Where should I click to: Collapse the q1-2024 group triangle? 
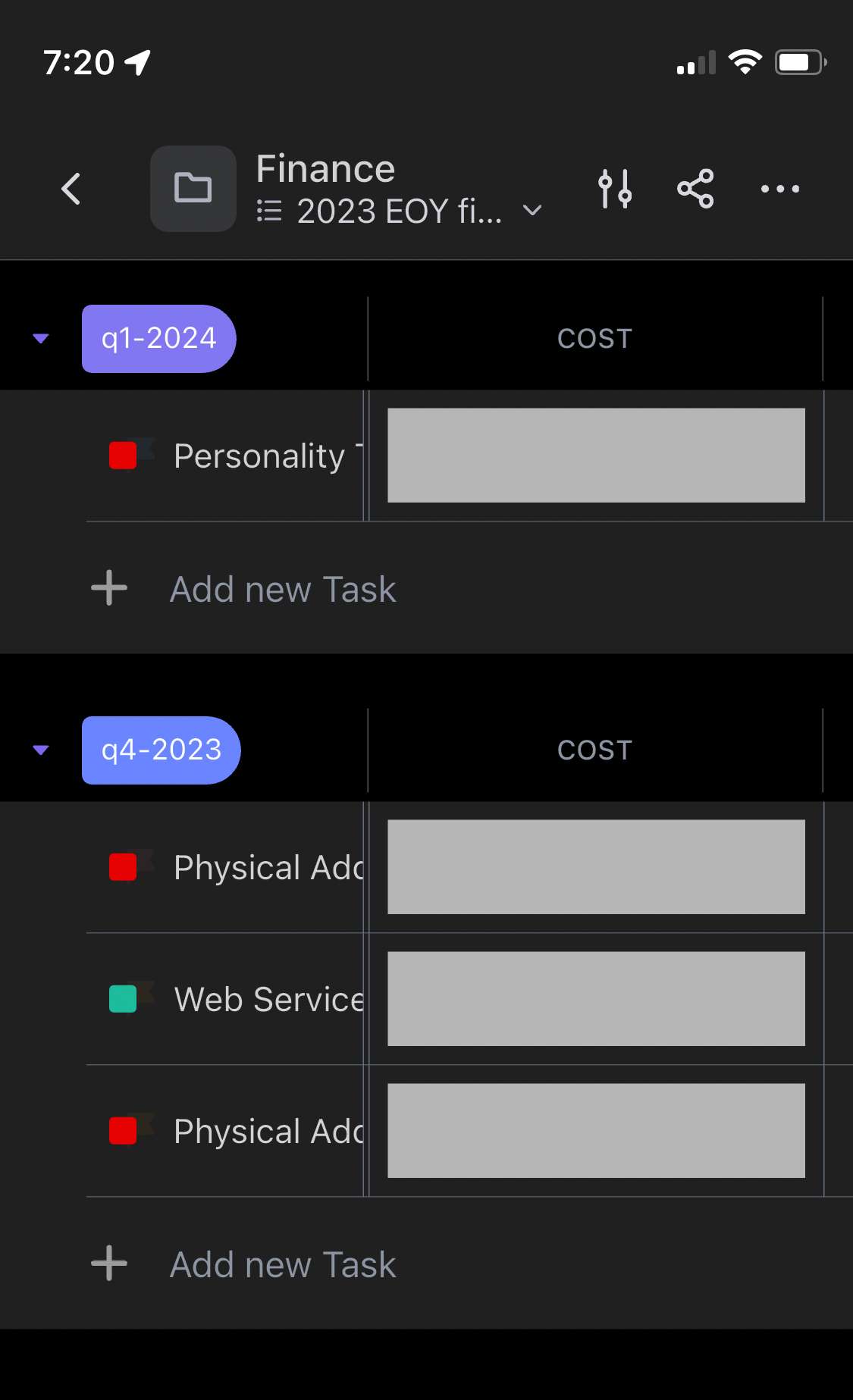[41, 339]
